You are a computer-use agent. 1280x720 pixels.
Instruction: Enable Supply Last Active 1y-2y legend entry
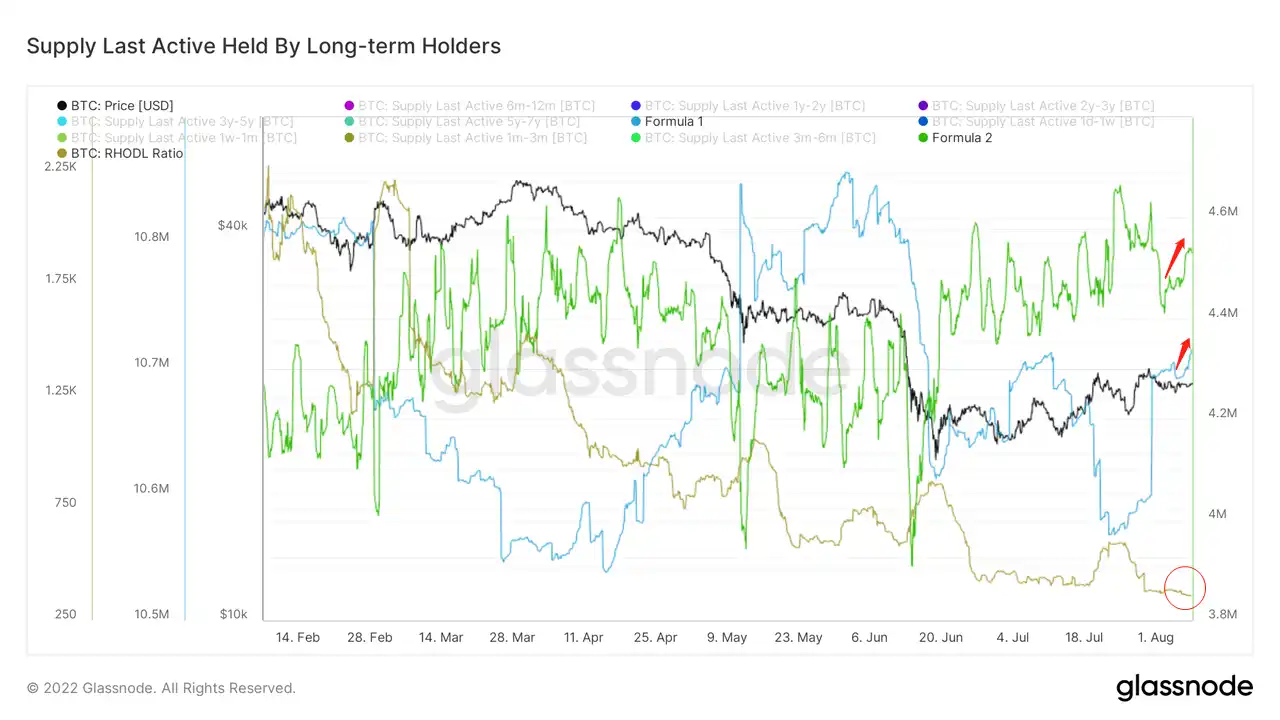[748, 105]
